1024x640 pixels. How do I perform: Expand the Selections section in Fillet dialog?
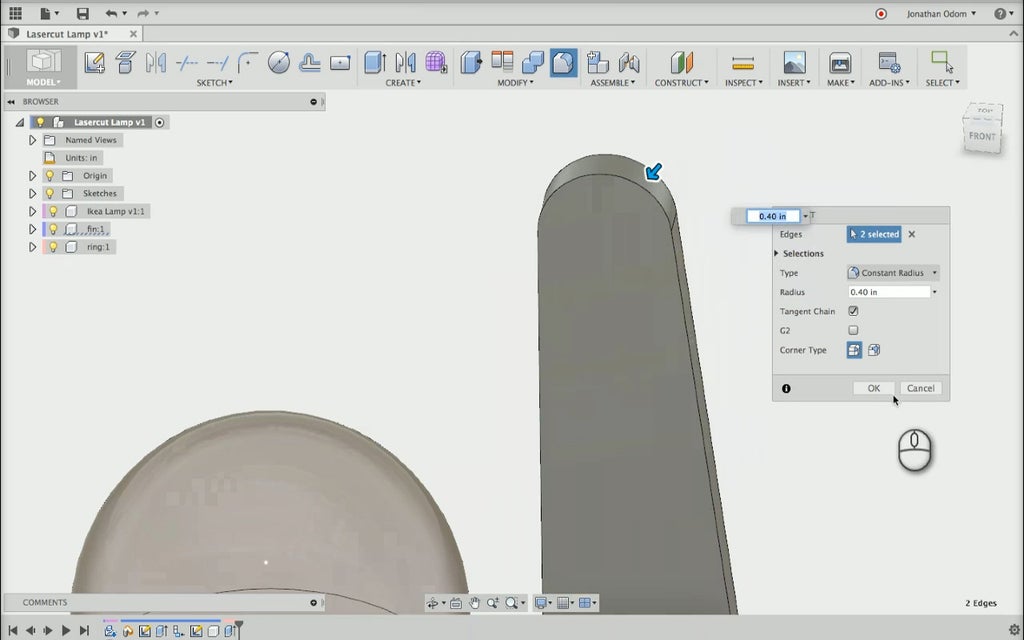click(x=776, y=253)
